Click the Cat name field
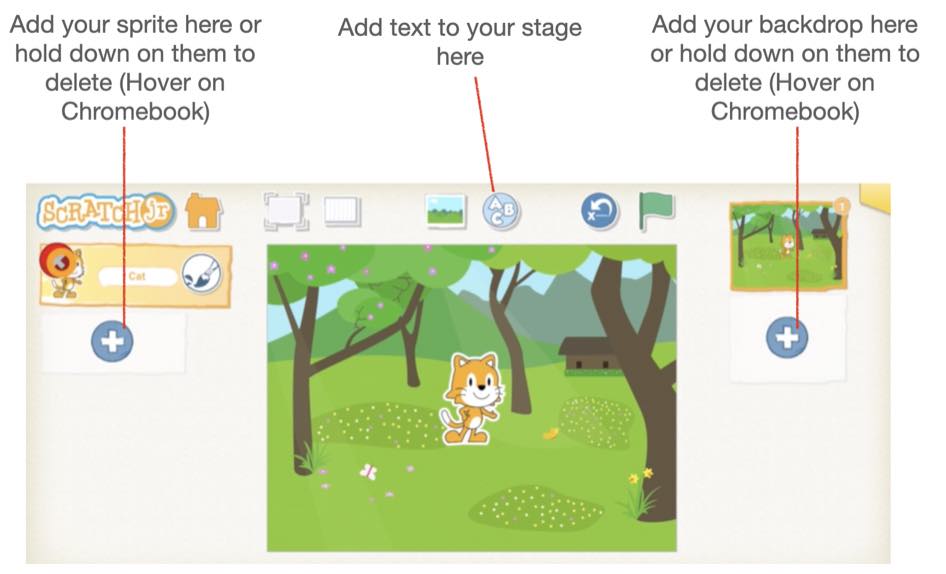 138,276
